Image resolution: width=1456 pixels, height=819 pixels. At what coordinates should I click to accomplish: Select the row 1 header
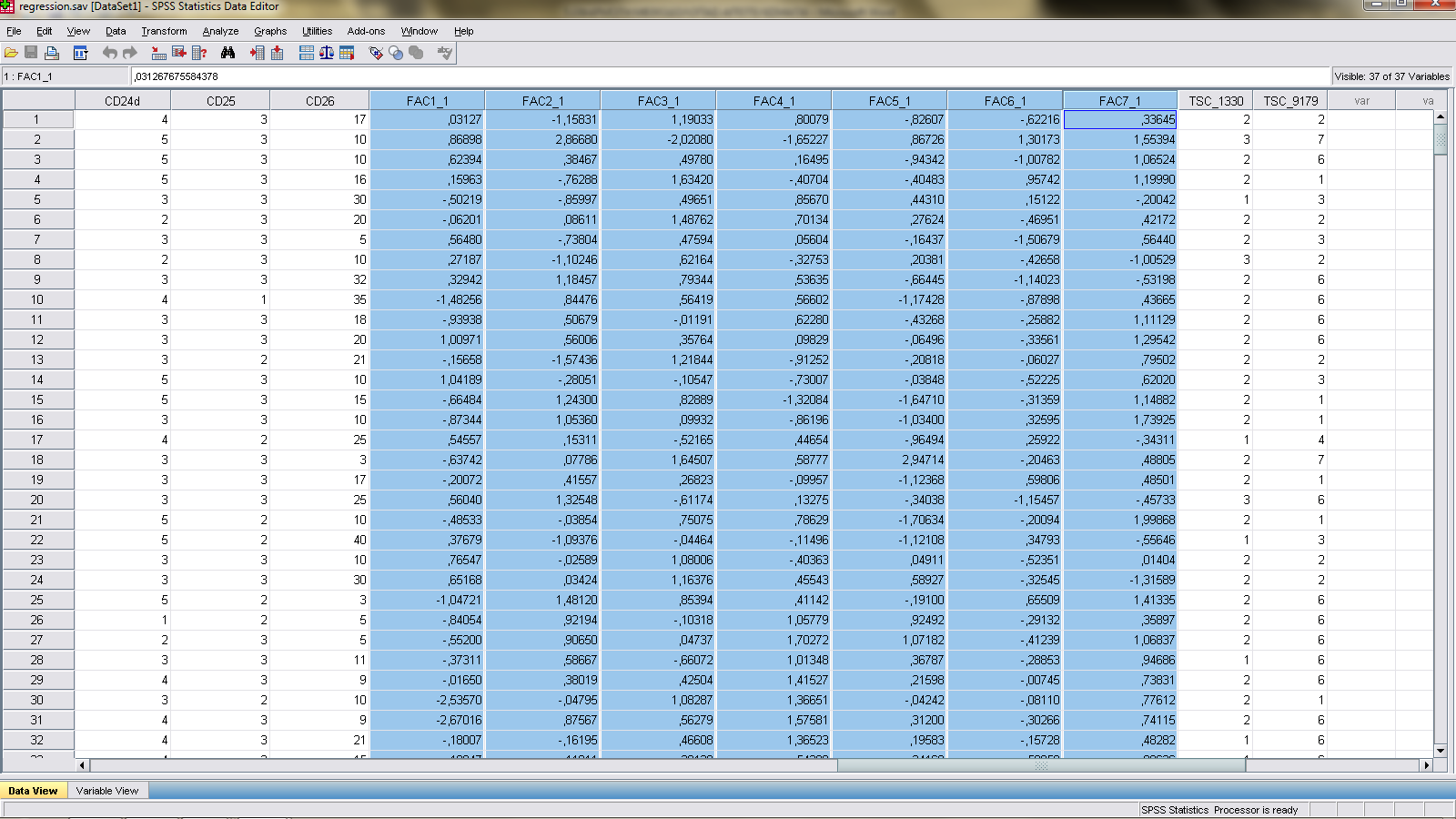pos(36,119)
